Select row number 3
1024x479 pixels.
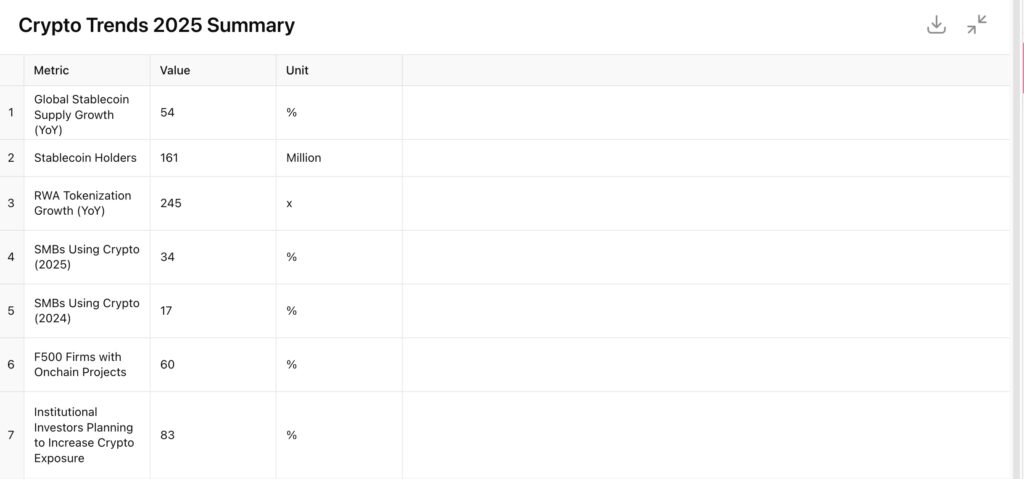(x=11, y=203)
